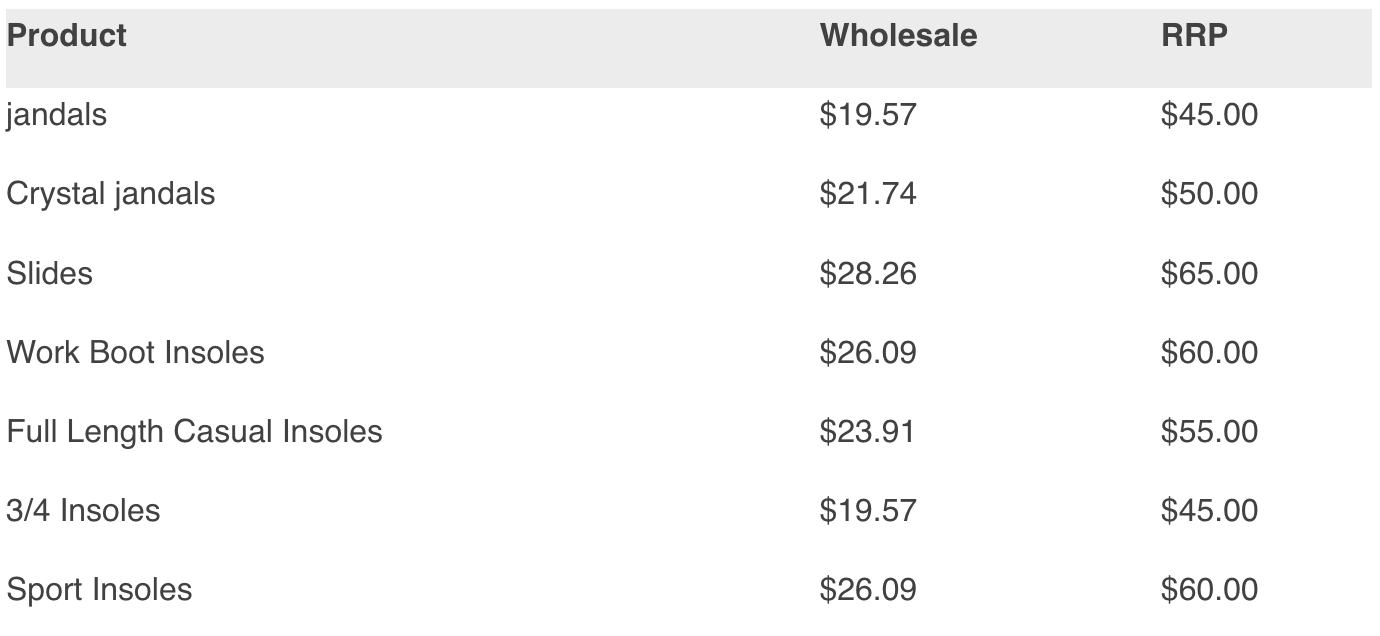1380x636 pixels.
Task: Select the $28.26 wholesale price for Slides
Action: point(868,273)
